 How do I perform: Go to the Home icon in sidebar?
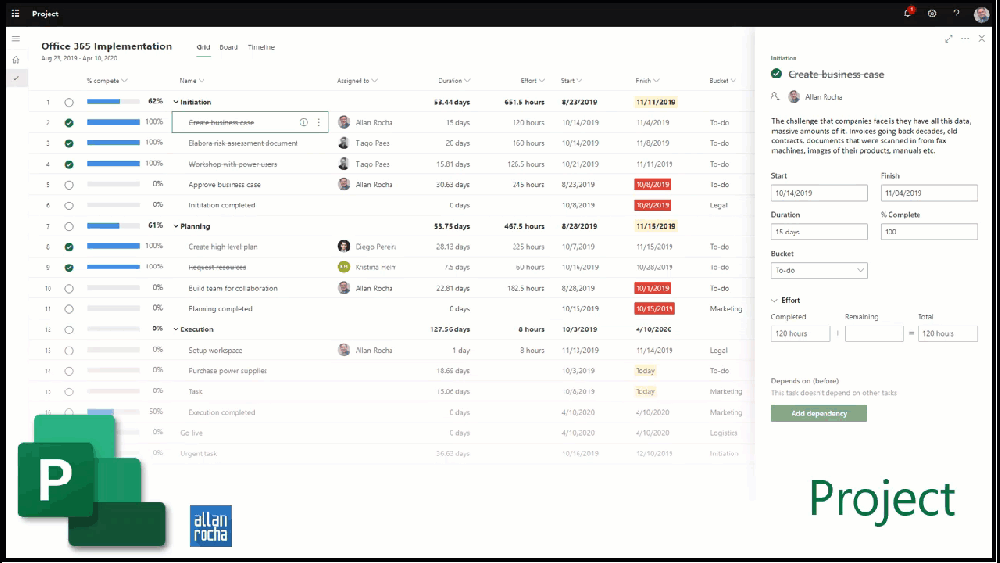coord(16,60)
